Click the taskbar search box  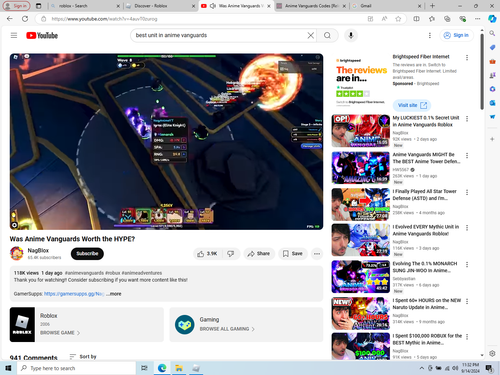click(x=76, y=368)
